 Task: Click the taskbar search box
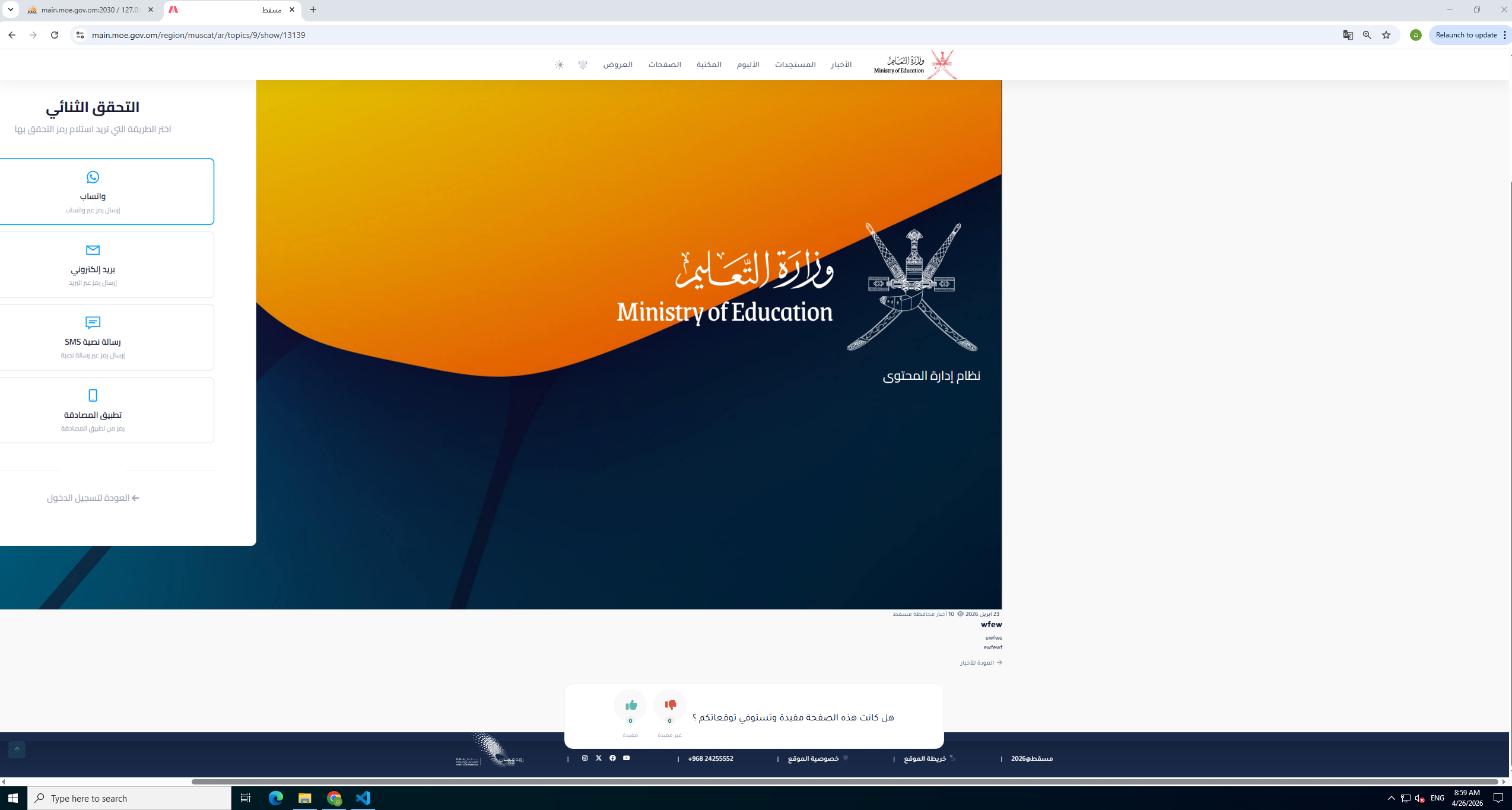129,798
